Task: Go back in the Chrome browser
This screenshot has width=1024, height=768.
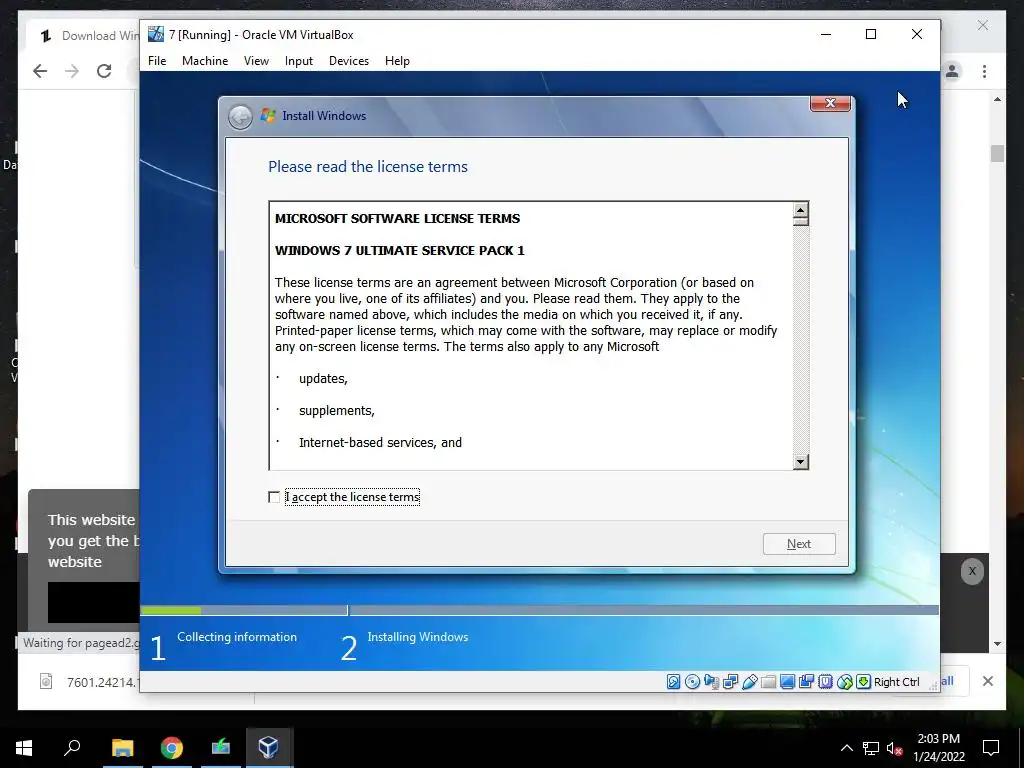Action: [40, 71]
